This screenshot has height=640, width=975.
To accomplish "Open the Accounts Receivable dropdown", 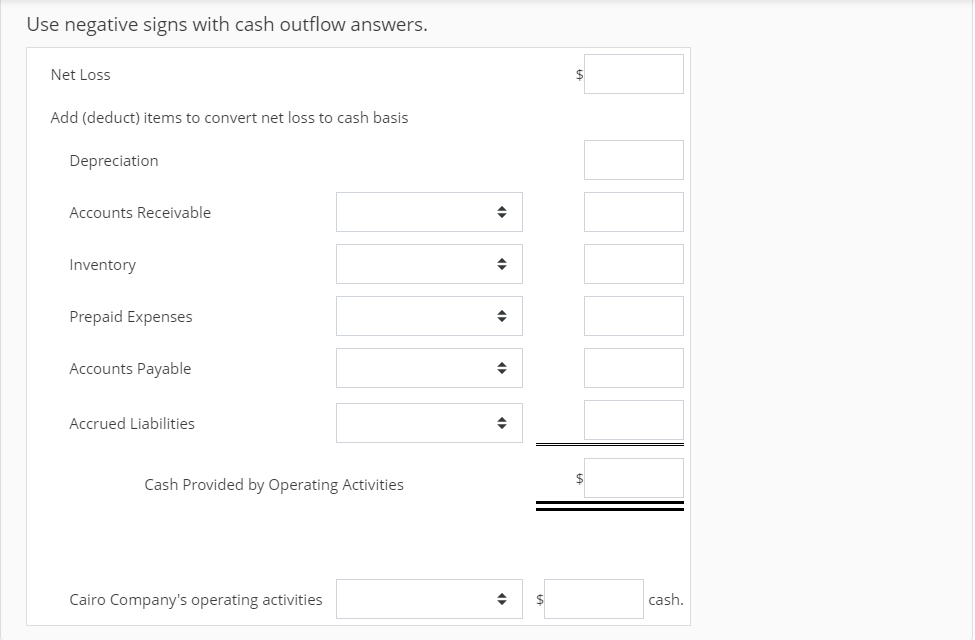I will (x=429, y=212).
